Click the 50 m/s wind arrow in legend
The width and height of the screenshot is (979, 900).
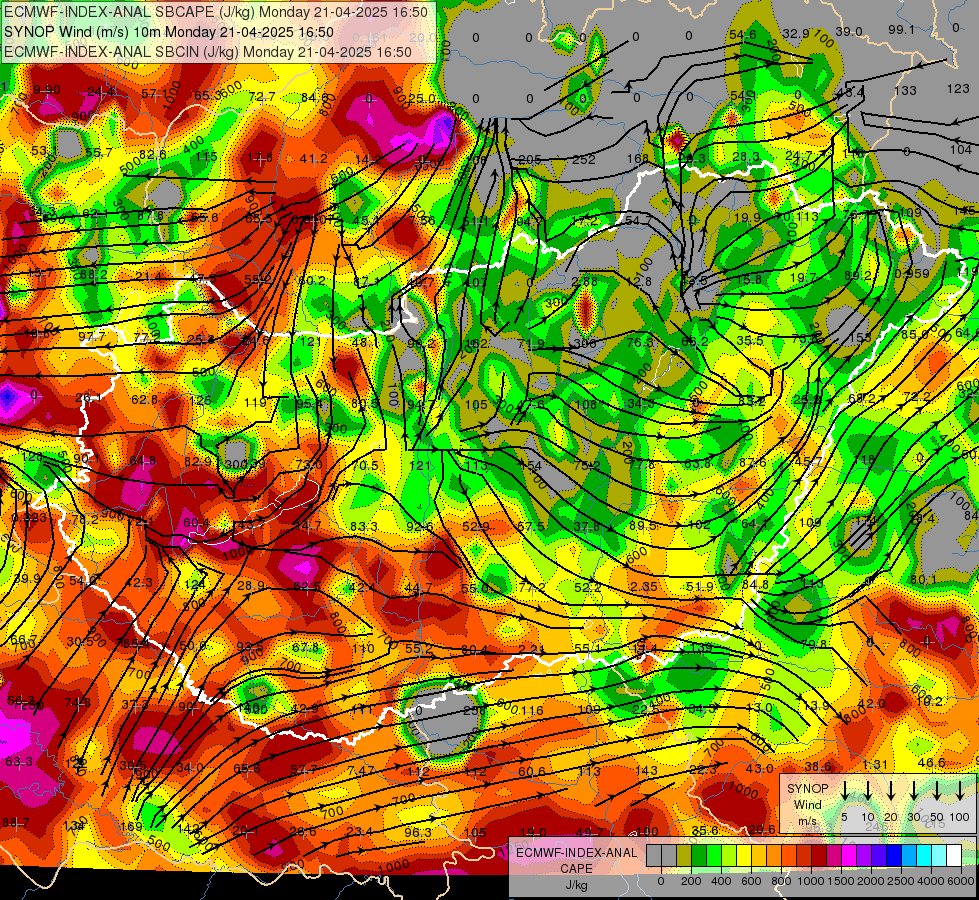point(937,791)
